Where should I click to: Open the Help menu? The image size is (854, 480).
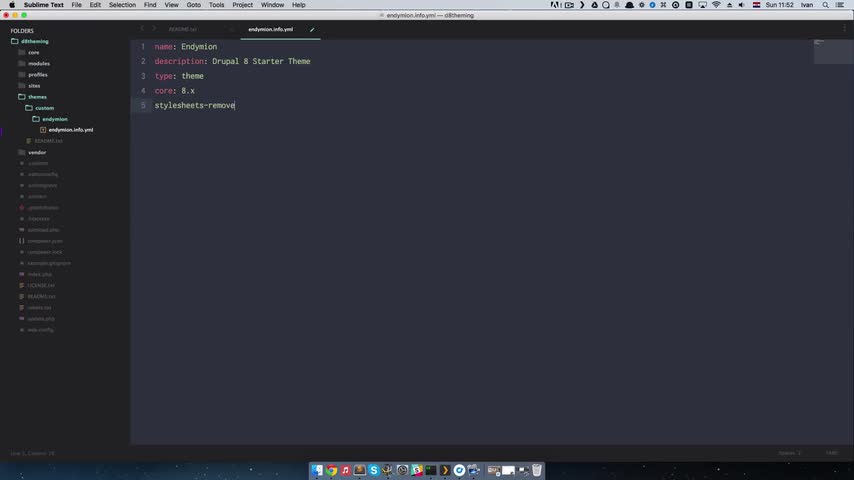(298, 5)
